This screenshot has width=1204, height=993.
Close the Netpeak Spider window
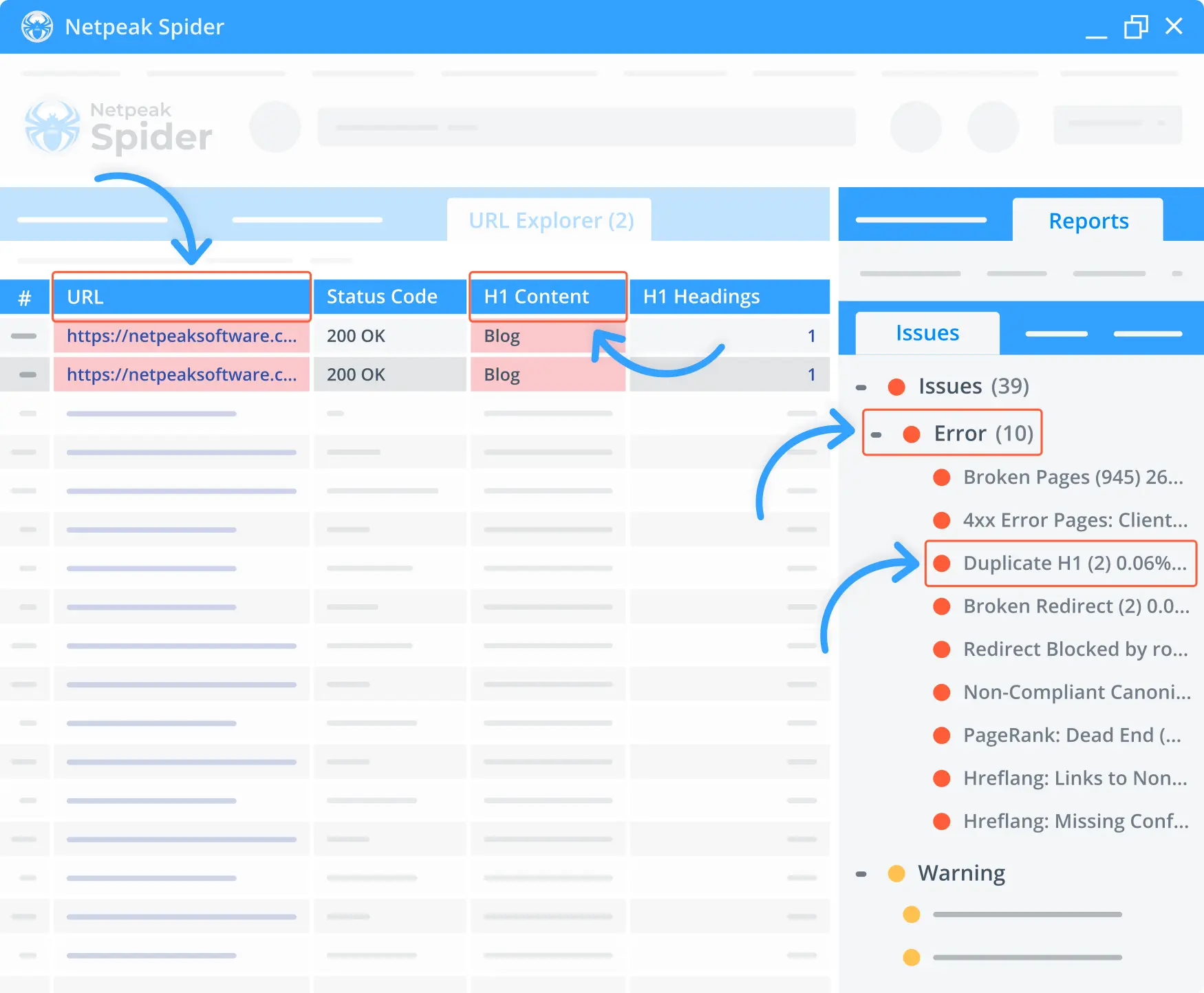click(1174, 26)
